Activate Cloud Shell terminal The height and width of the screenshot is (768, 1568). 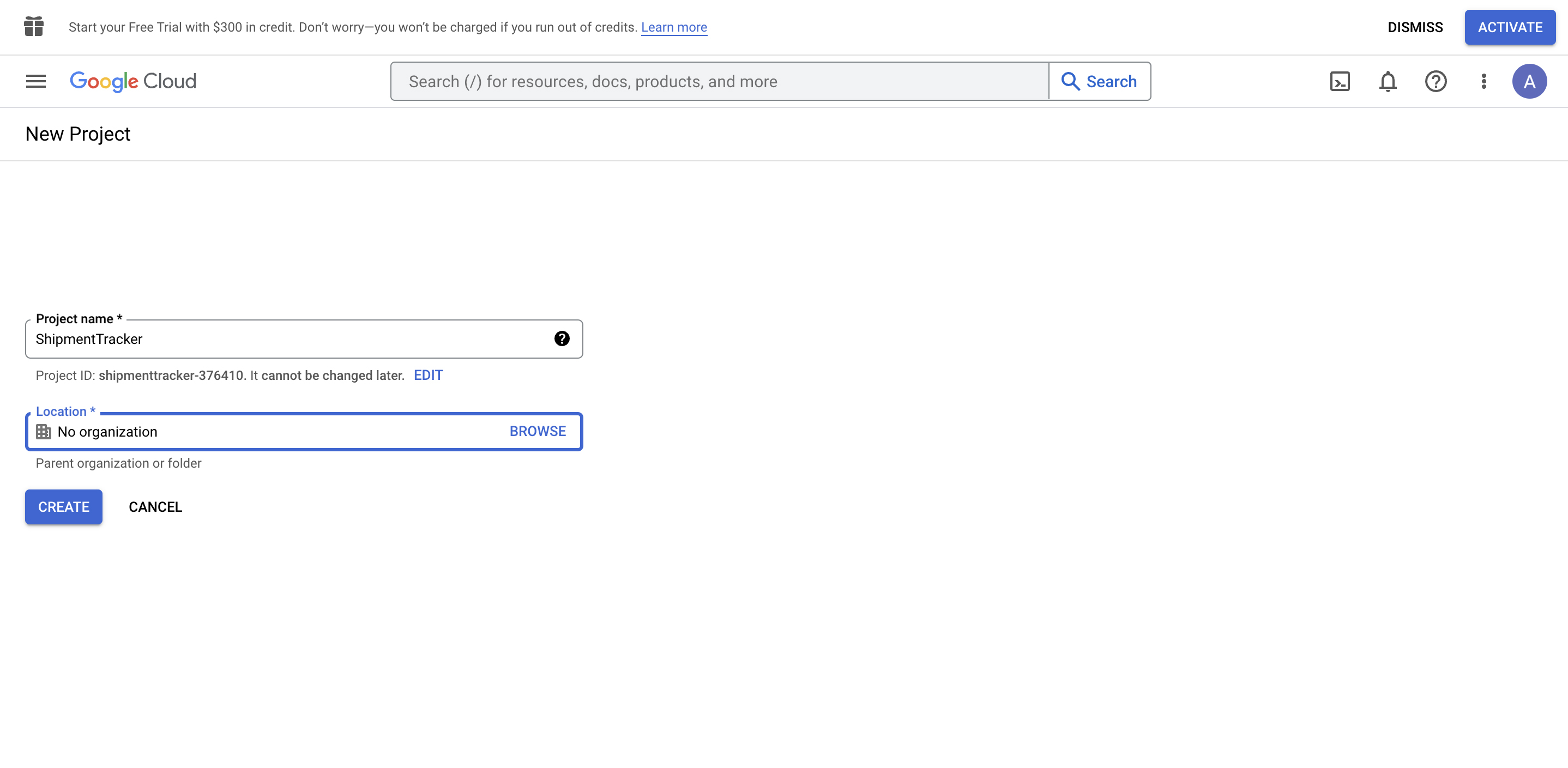[1340, 81]
